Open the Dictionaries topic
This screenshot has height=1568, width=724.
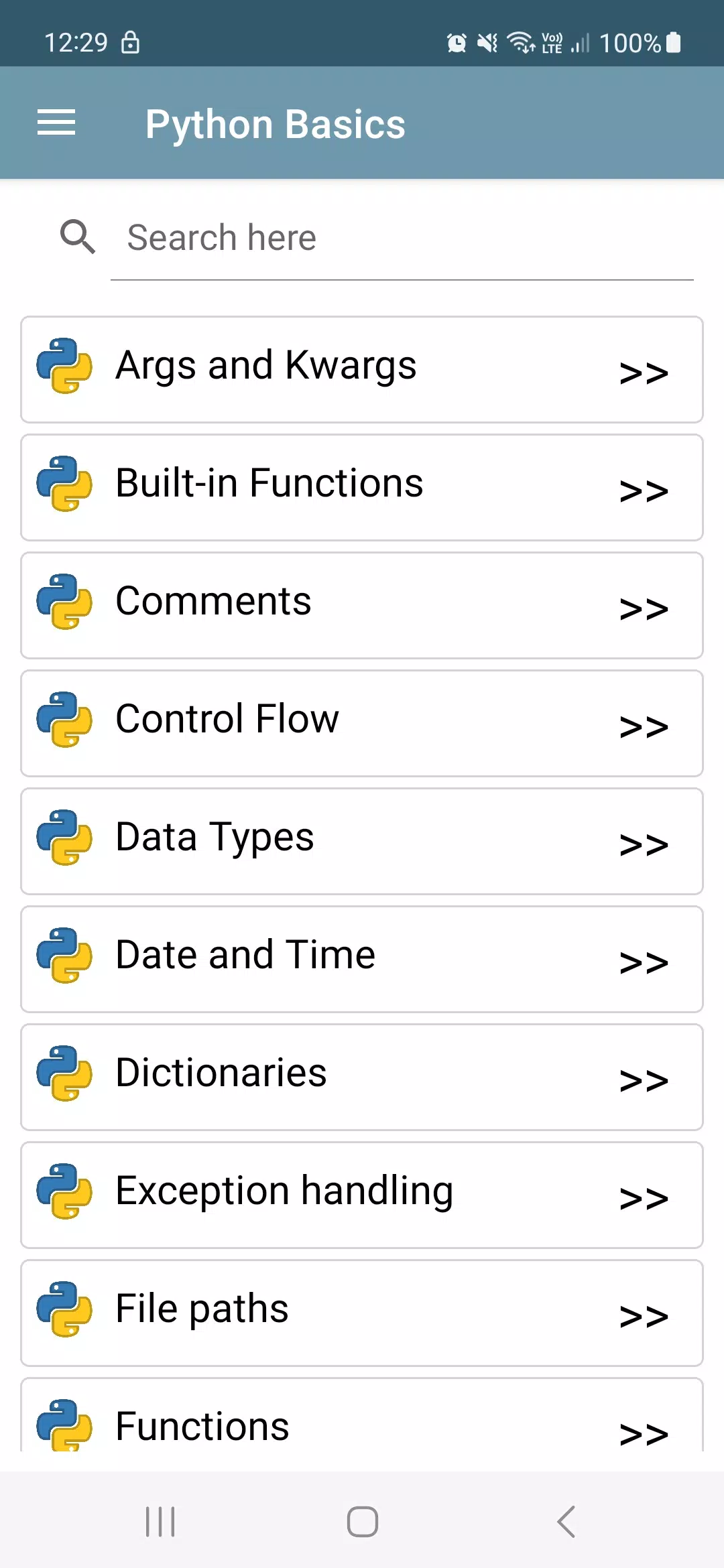pos(362,1077)
